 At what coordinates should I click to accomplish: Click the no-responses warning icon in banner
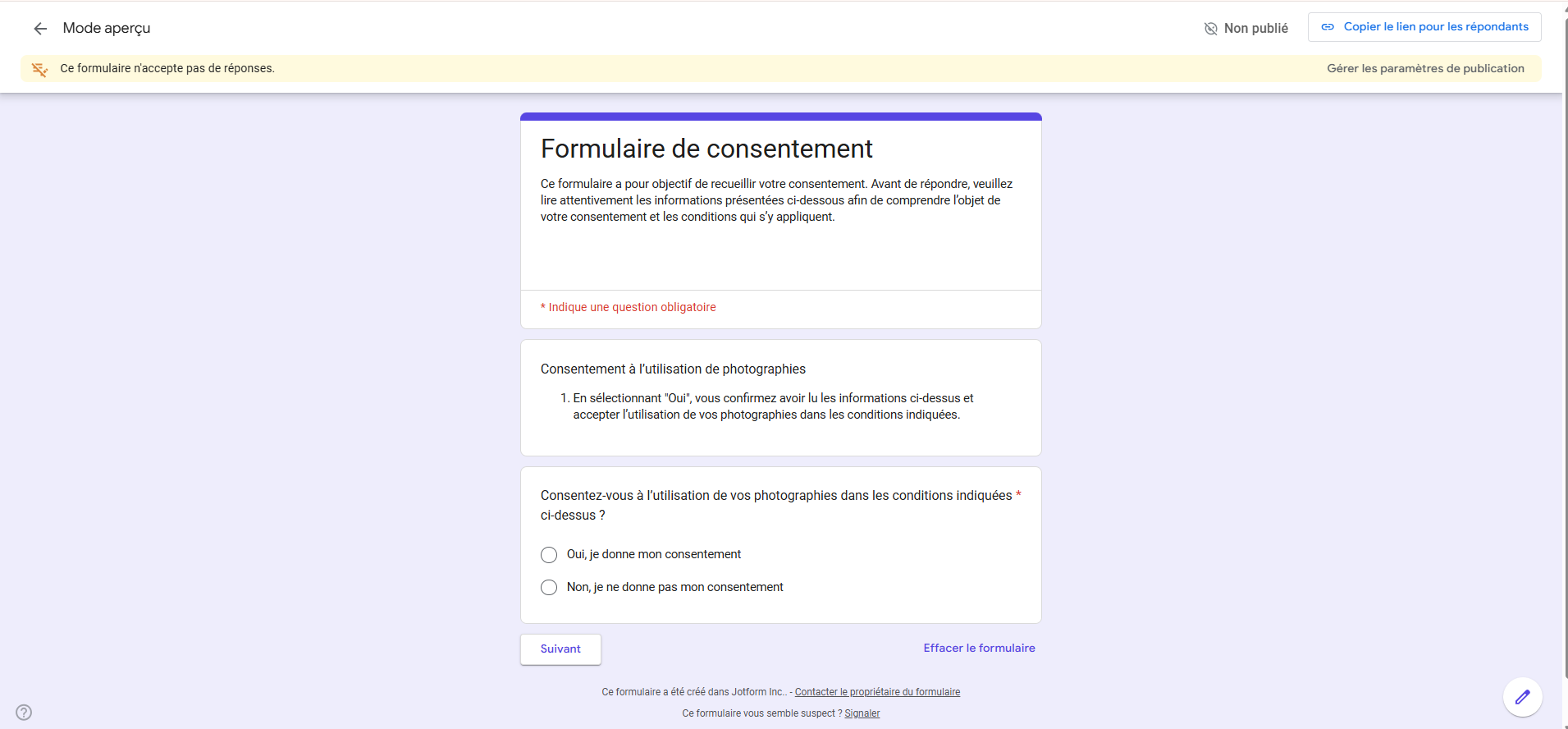pyautogui.click(x=39, y=69)
